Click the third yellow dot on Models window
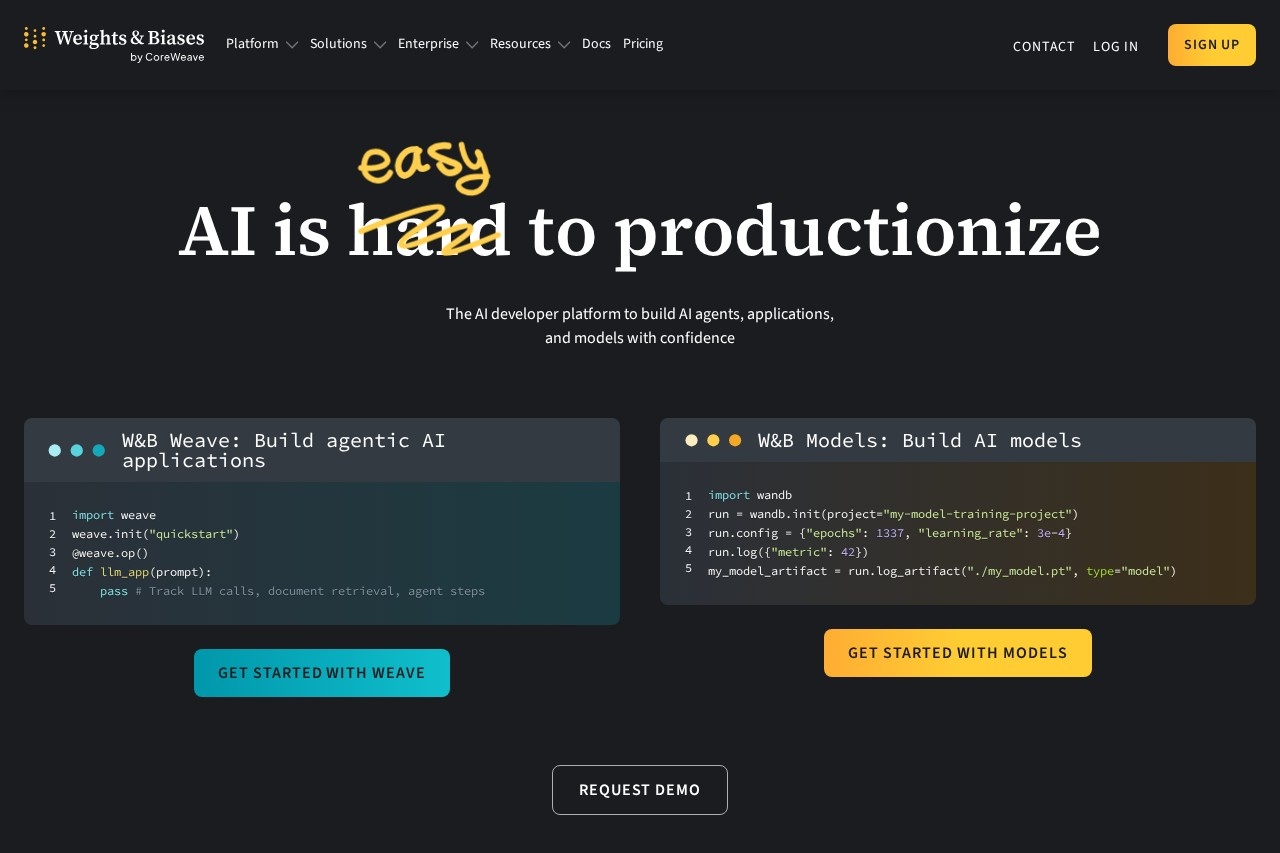Screen dimensions: 1280x853 pyautogui.click(x=735, y=440)
